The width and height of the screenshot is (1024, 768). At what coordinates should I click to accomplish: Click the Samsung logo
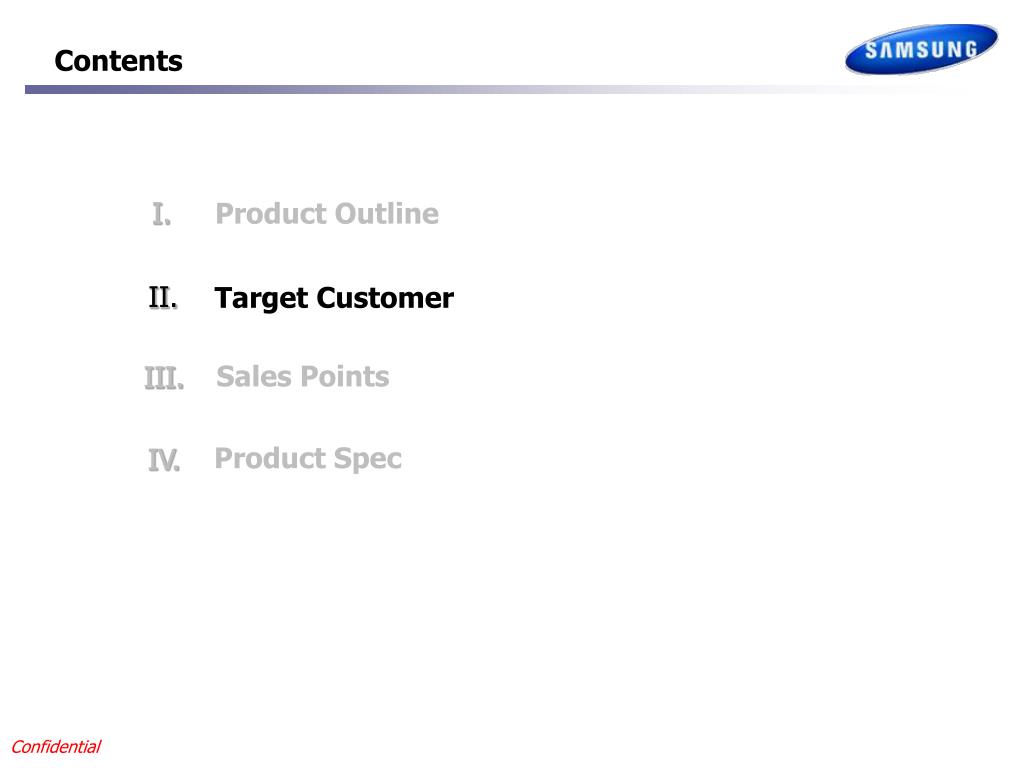921,49
